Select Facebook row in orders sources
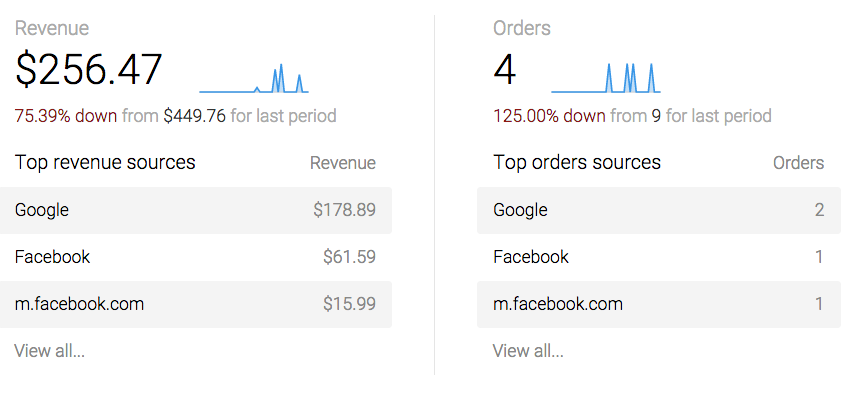The width and height of the screenshot is (850, 403). [x=658, y=257]
